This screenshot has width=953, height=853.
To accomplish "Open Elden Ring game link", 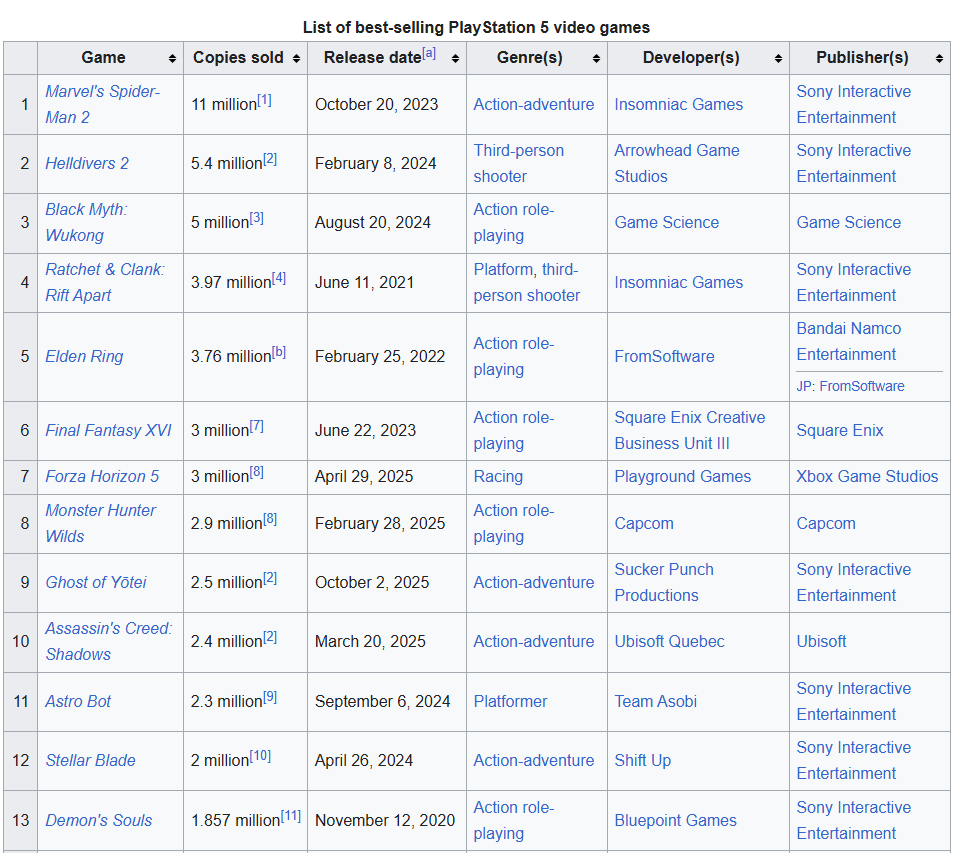I will (84, 356).
